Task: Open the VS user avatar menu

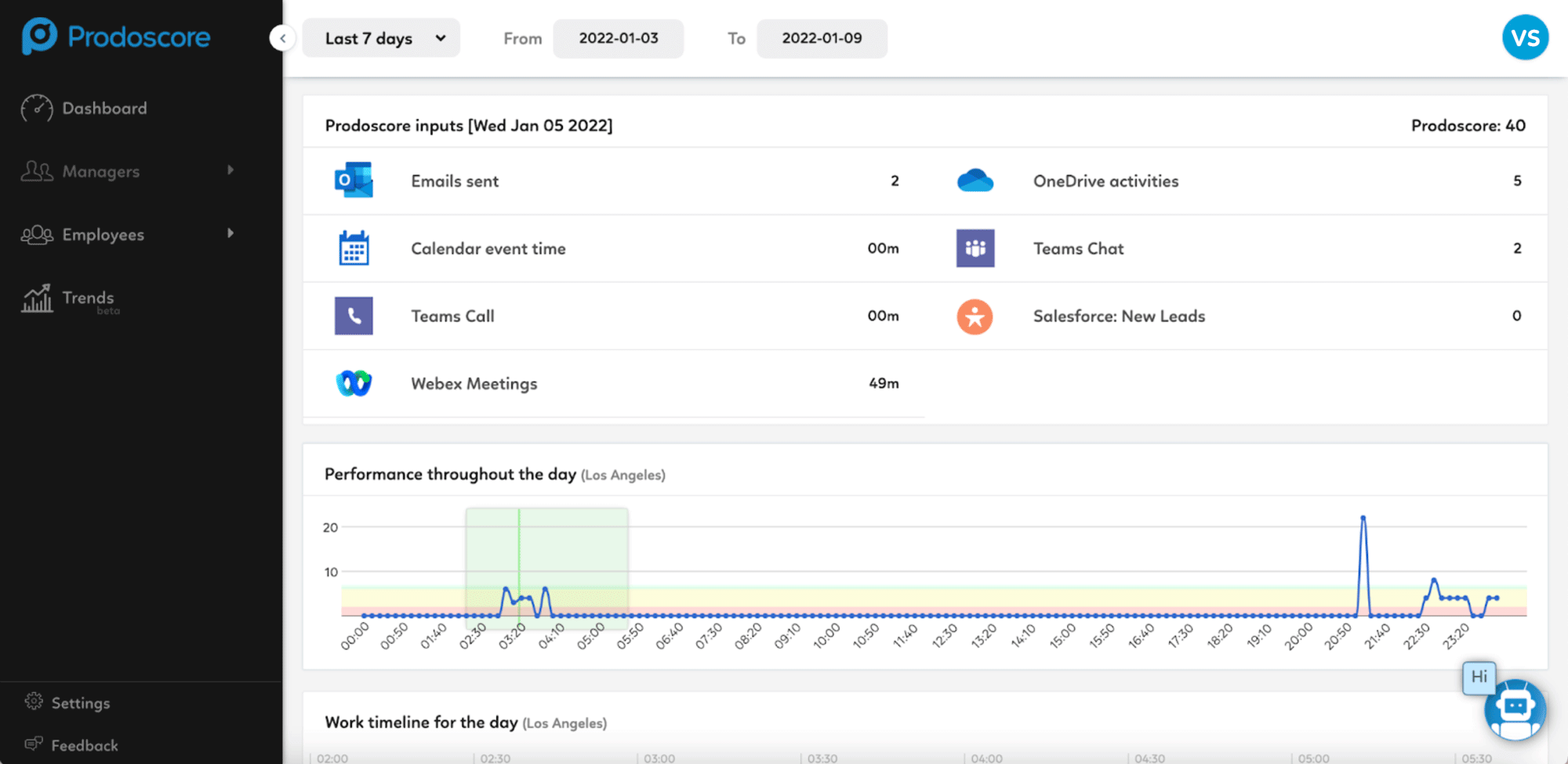Action: [1525, 38]
